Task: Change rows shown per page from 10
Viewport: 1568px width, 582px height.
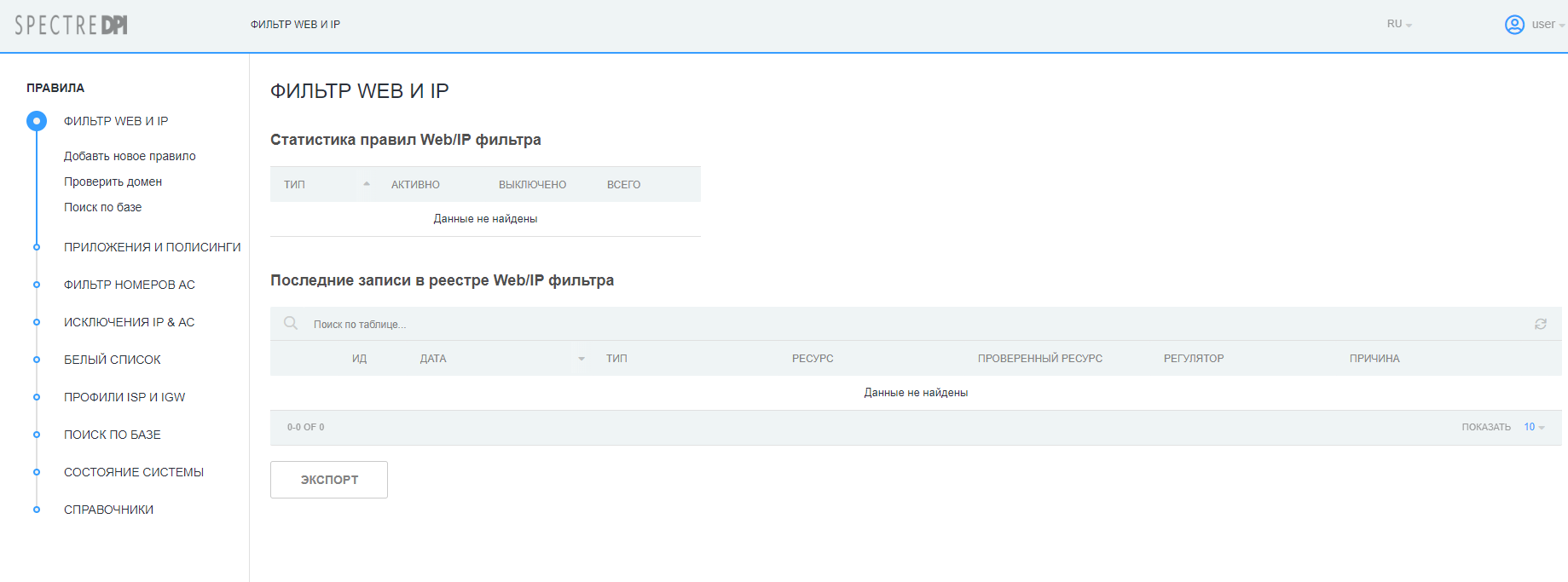Action: pos(1534,427)
